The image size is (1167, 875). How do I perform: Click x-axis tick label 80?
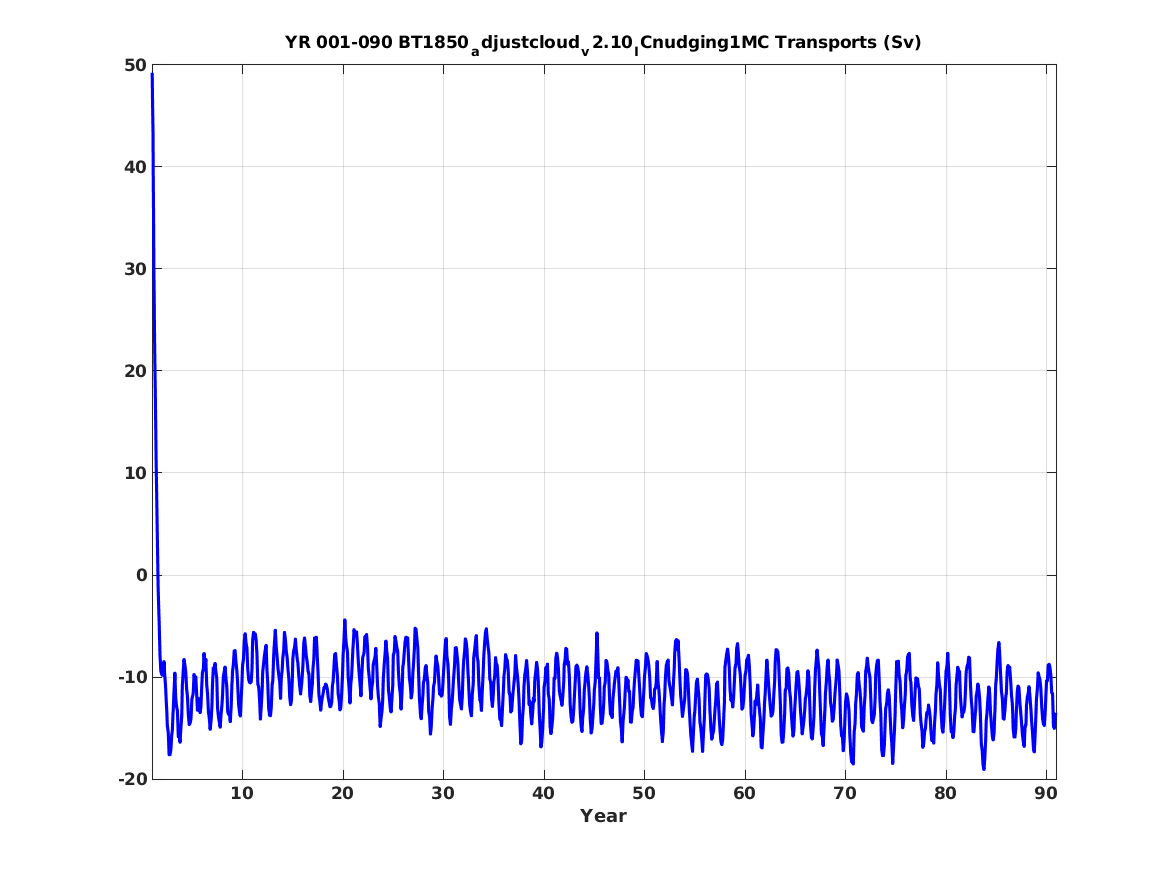pos(945,794)
